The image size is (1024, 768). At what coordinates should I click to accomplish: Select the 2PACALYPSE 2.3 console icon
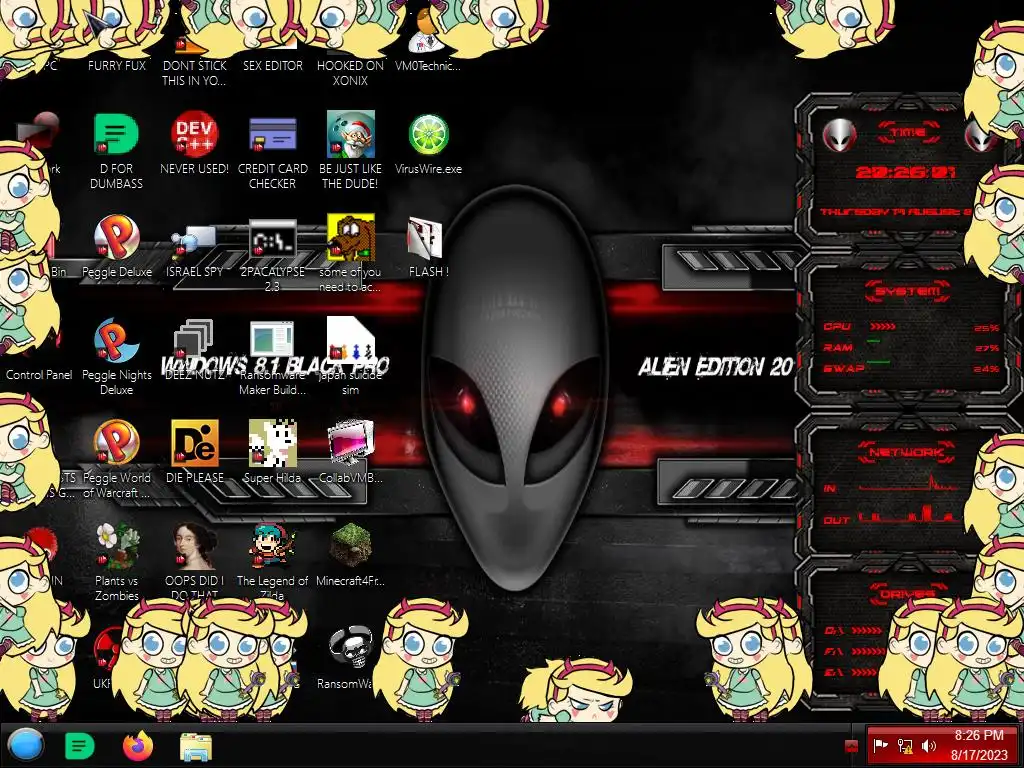pyautogui.click(x=272, y=239)
